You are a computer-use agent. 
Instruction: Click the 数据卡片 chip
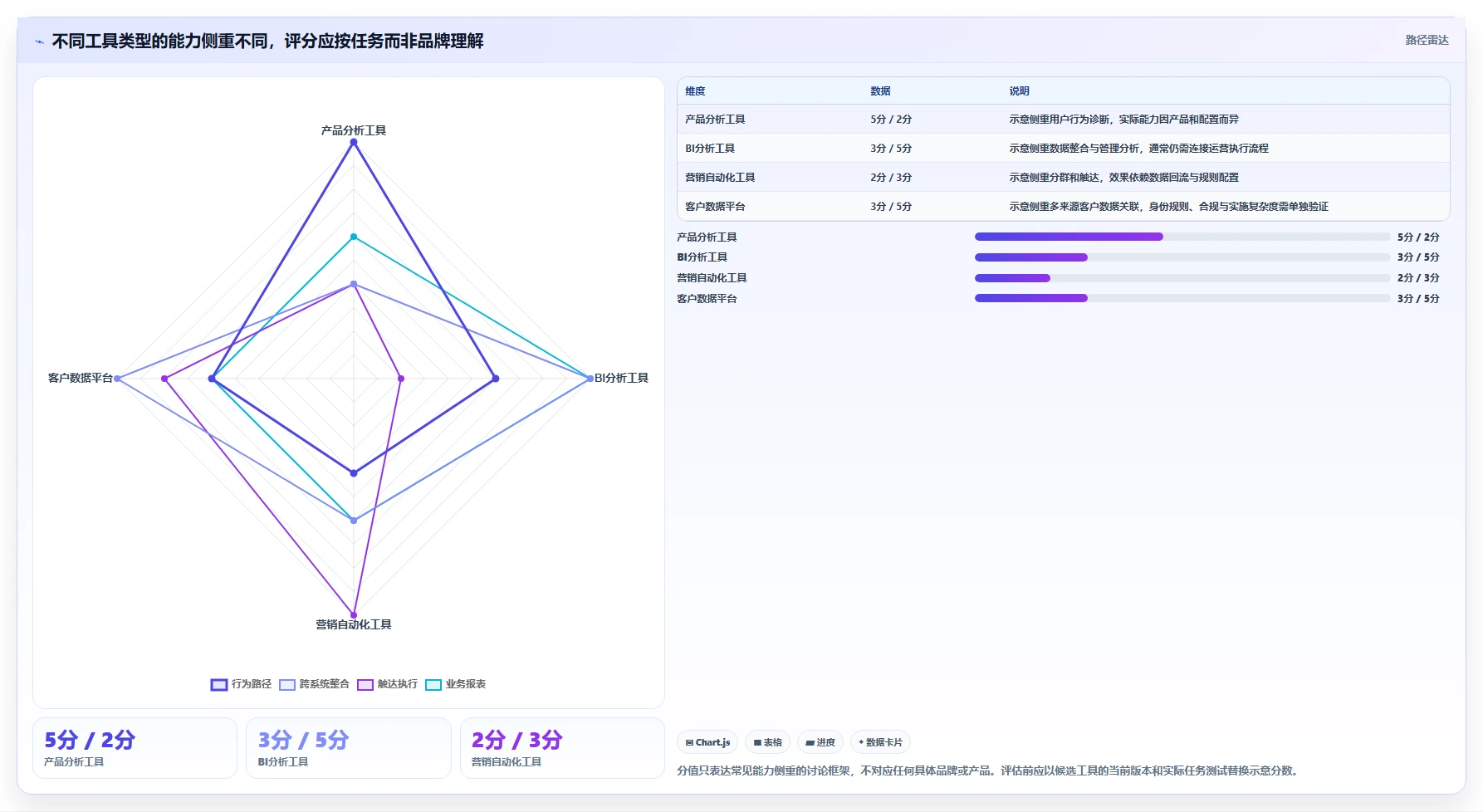point(880,742)
